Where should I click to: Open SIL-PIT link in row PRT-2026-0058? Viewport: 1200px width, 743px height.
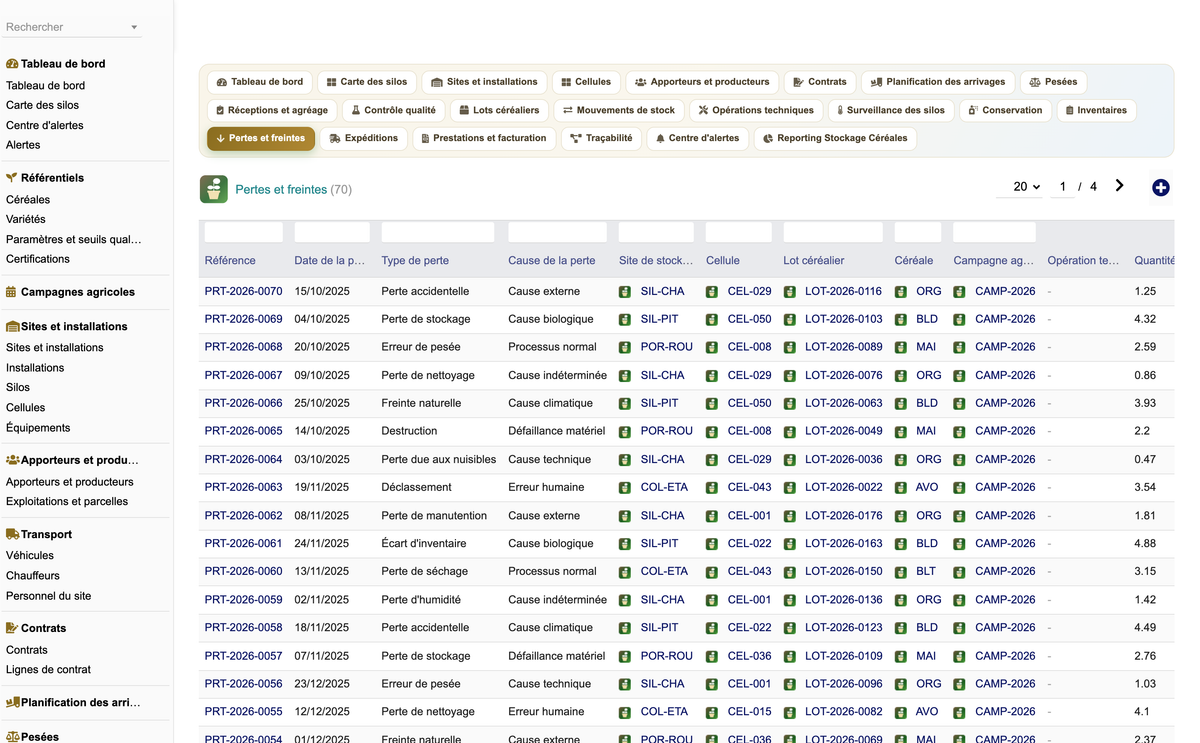[659, 628]
